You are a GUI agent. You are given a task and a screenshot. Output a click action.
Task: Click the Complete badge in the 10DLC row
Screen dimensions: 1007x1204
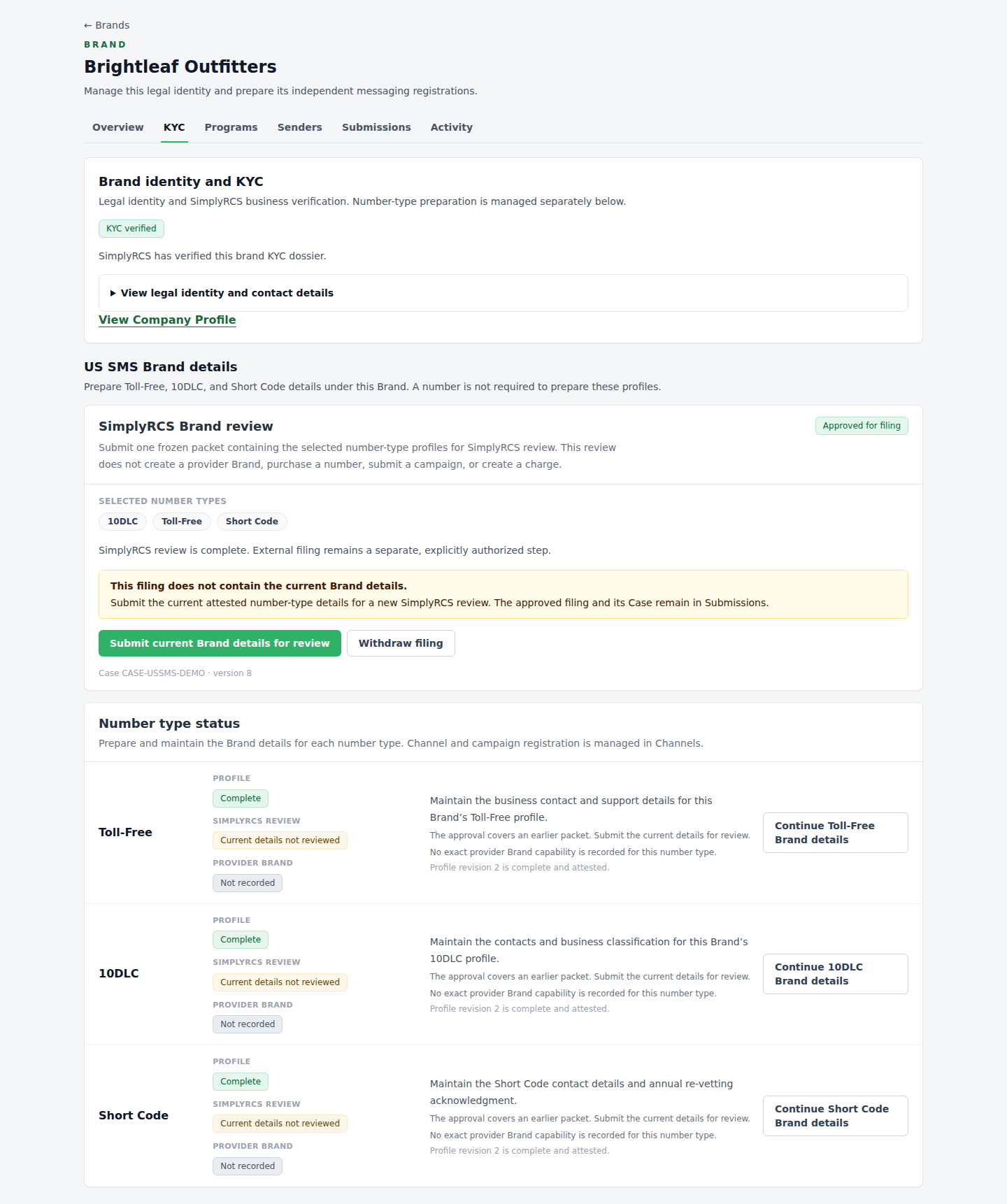click(241, 940)
